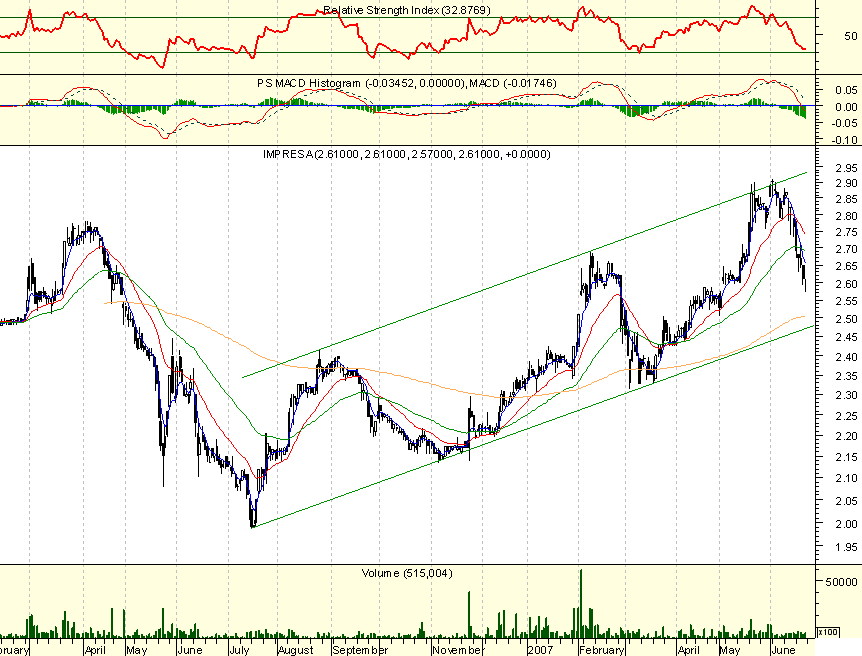
Task: Click the 2007 year label on time axis
Action: click(540, 650)
